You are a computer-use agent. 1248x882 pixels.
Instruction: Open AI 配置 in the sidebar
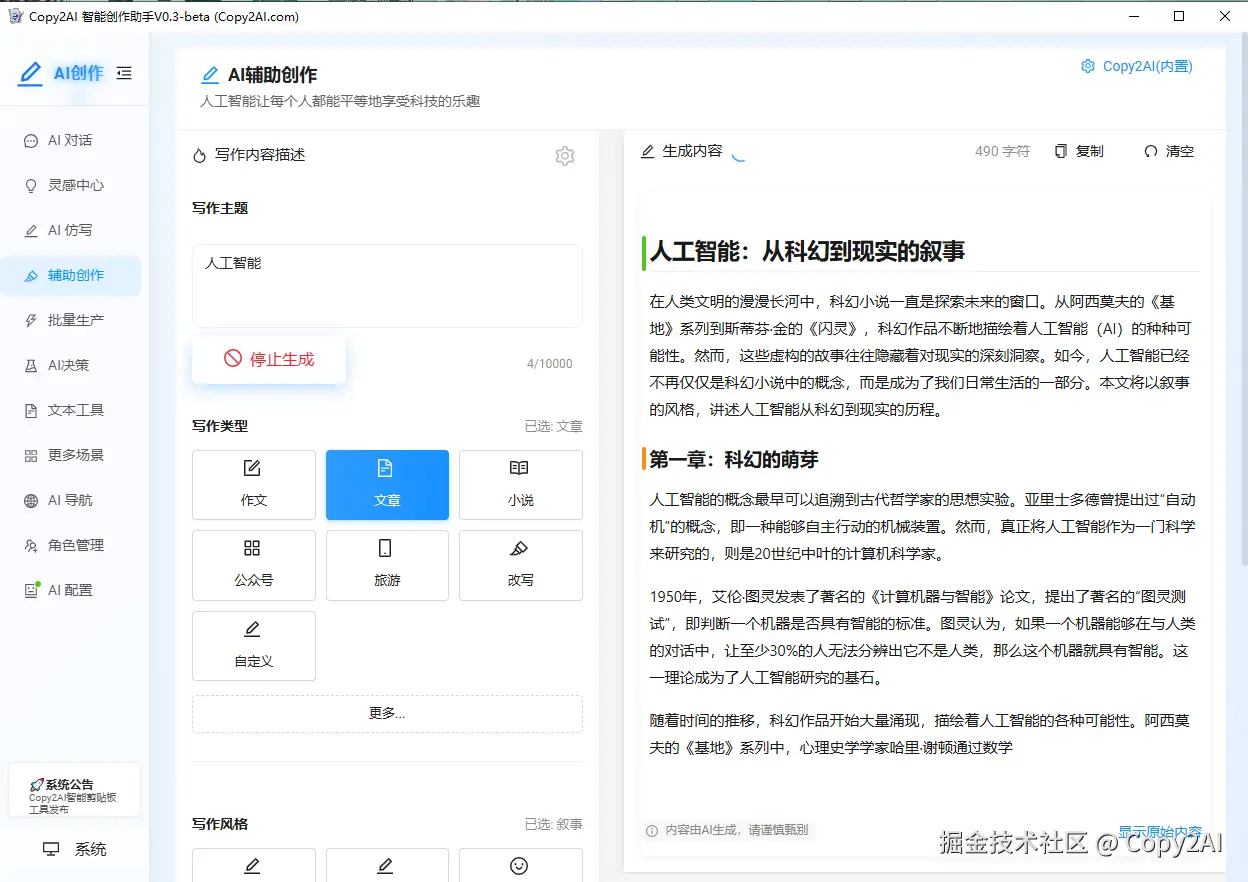(70, 590)
